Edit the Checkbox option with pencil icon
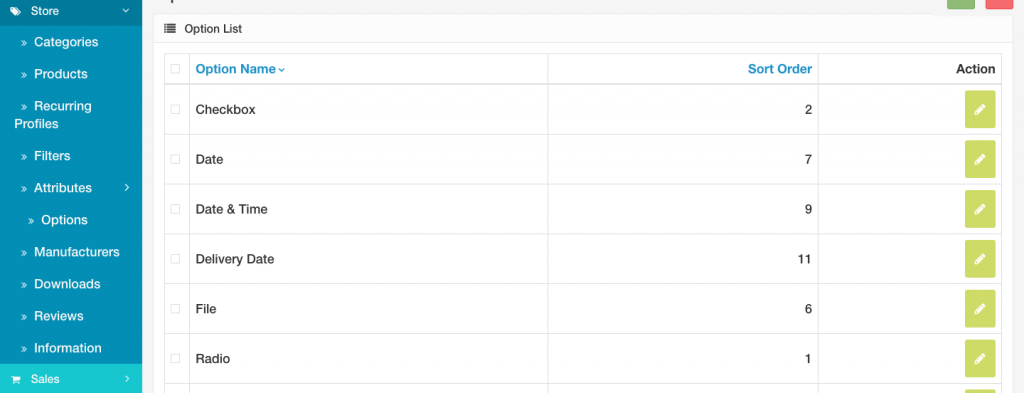 click(980, 110)
